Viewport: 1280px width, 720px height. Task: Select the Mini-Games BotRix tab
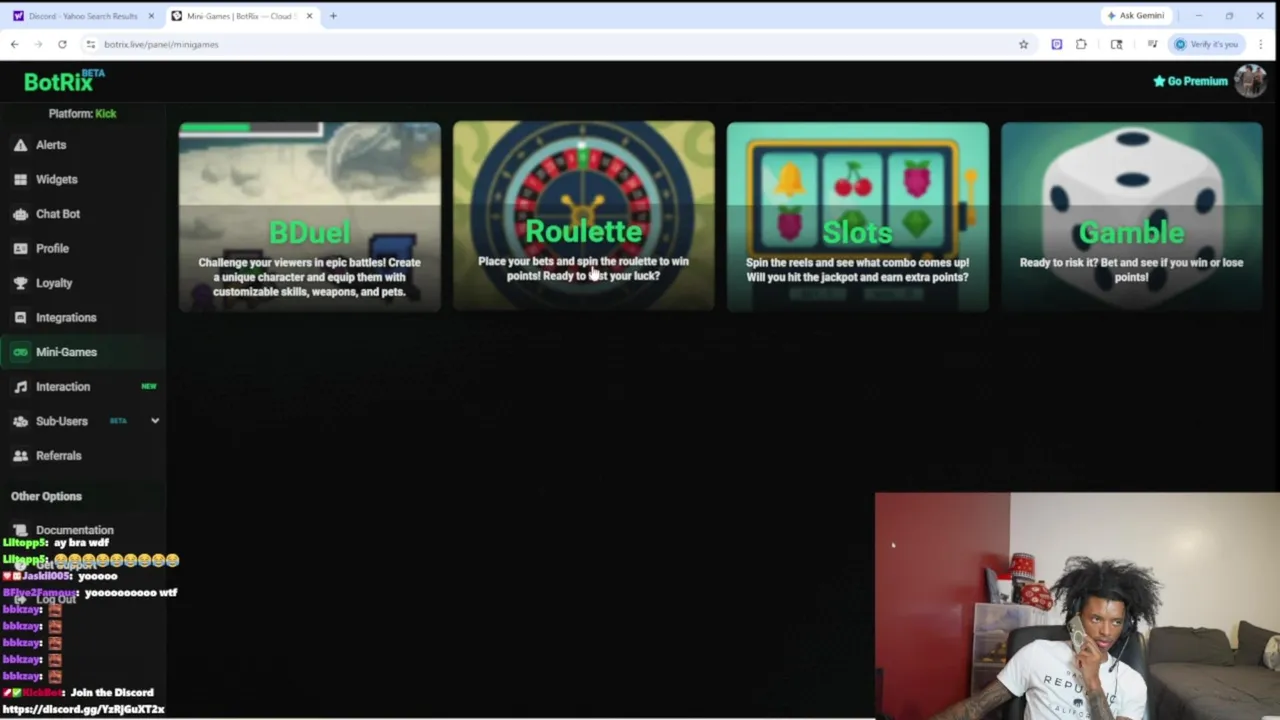(x=242, y=16)
